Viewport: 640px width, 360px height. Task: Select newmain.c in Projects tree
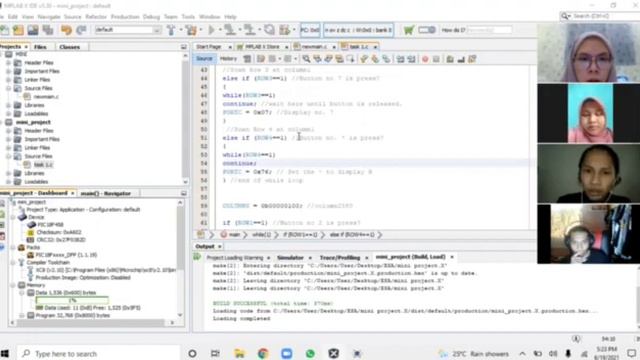[x=45, y=97]
